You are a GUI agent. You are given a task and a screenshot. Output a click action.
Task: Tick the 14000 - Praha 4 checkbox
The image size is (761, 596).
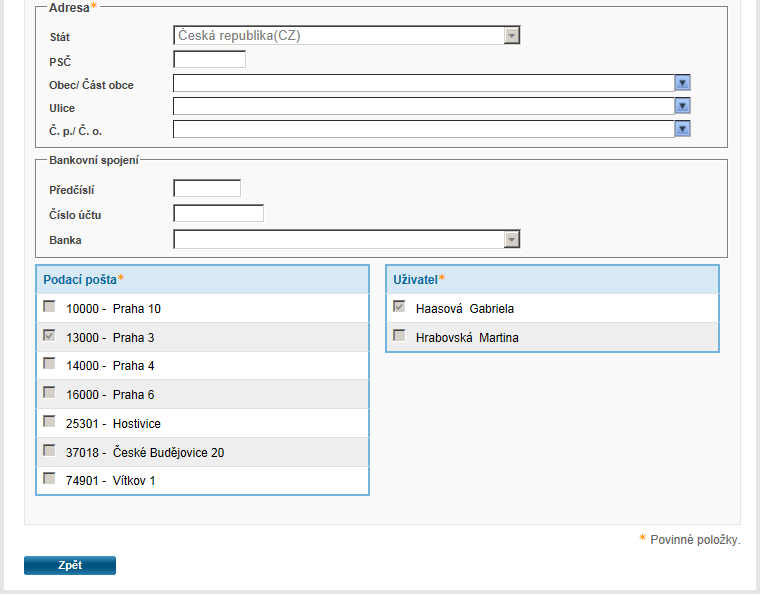(x=49, y=364)
